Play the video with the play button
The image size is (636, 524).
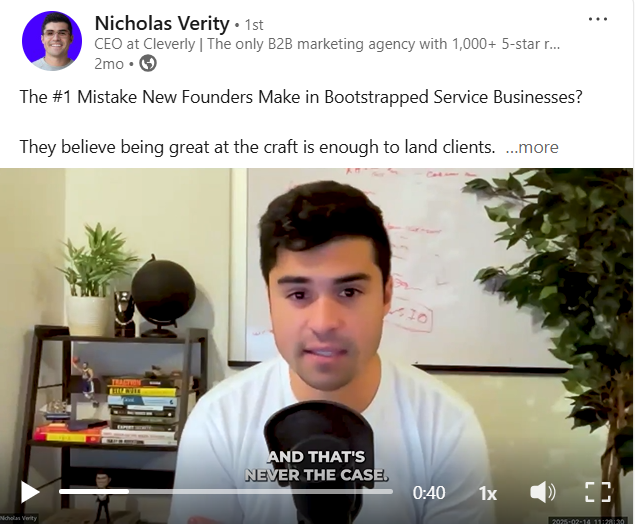[30, 493]
